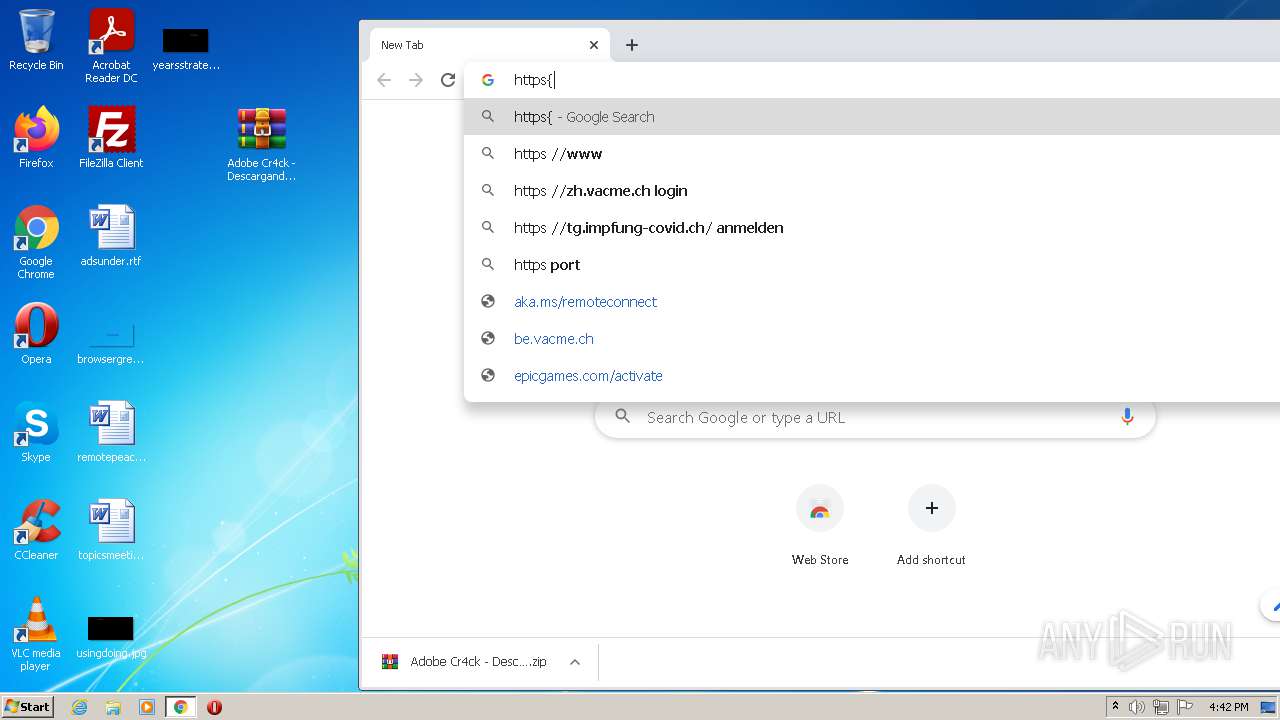1280x720 pixels.
Task: Open the remotepeac... Word document
Action: (111, 432)
